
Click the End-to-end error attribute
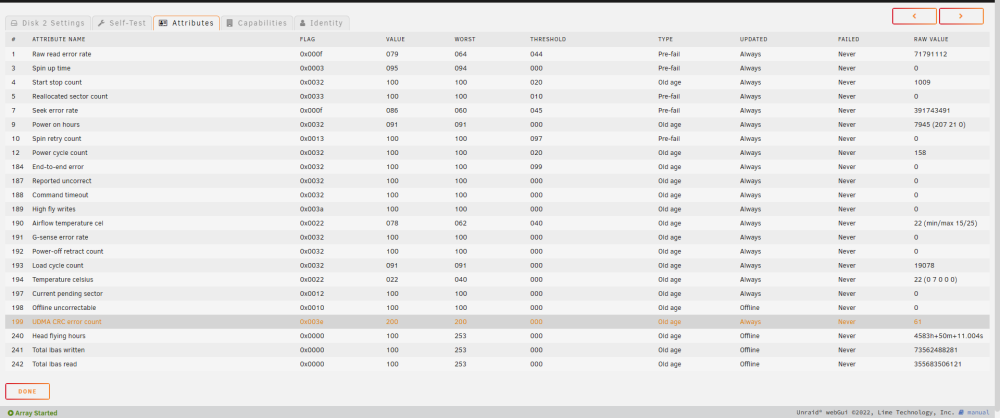tap(58, 167)
